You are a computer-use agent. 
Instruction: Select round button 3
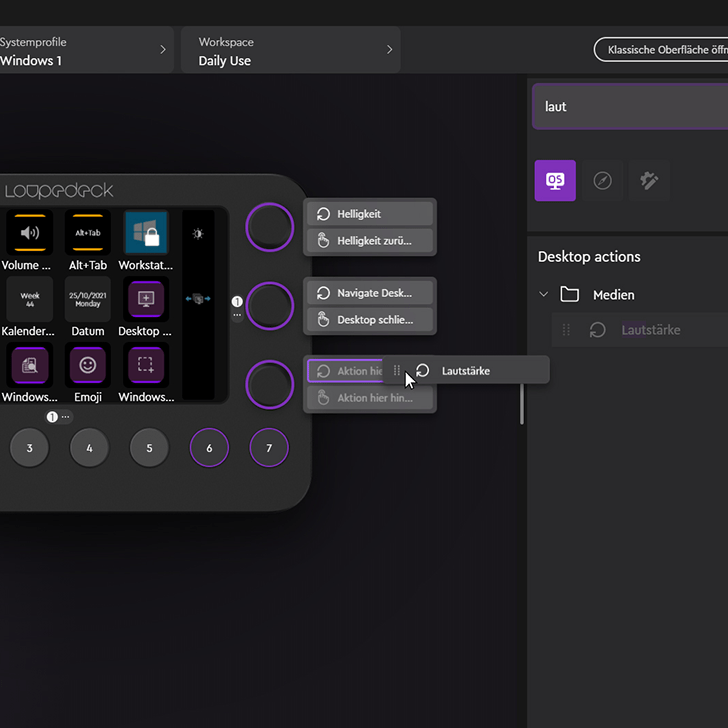click(29, 448)
